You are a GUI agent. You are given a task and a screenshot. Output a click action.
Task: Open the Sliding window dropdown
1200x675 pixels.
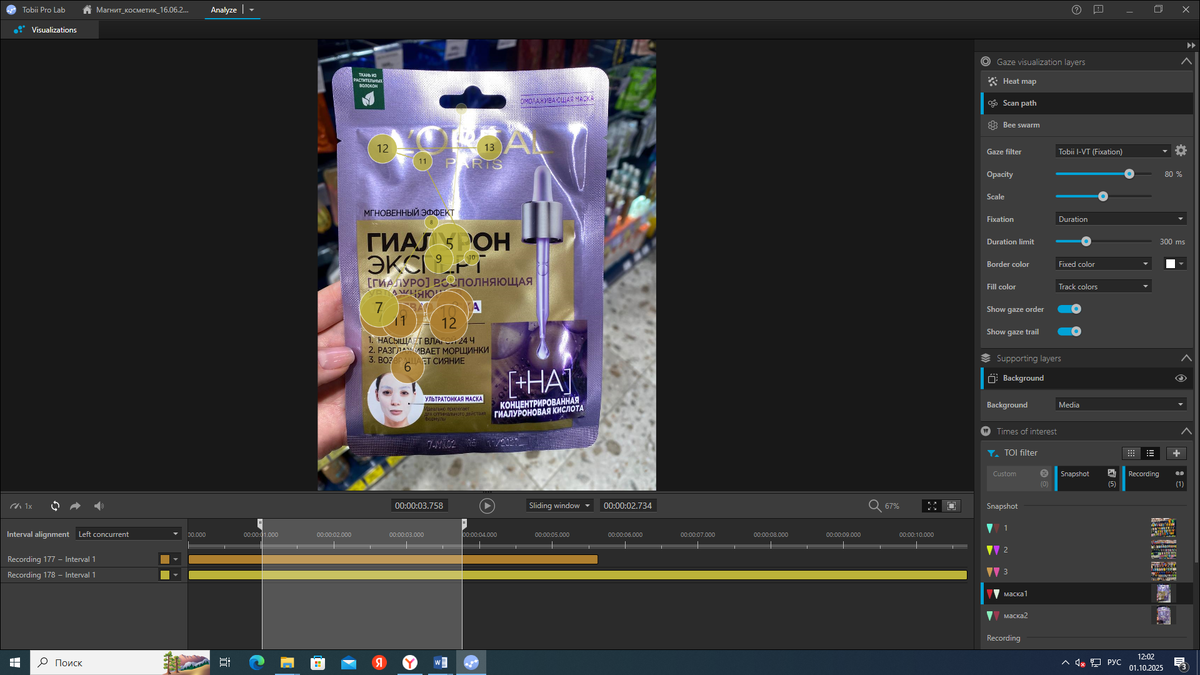pos(560,506)
